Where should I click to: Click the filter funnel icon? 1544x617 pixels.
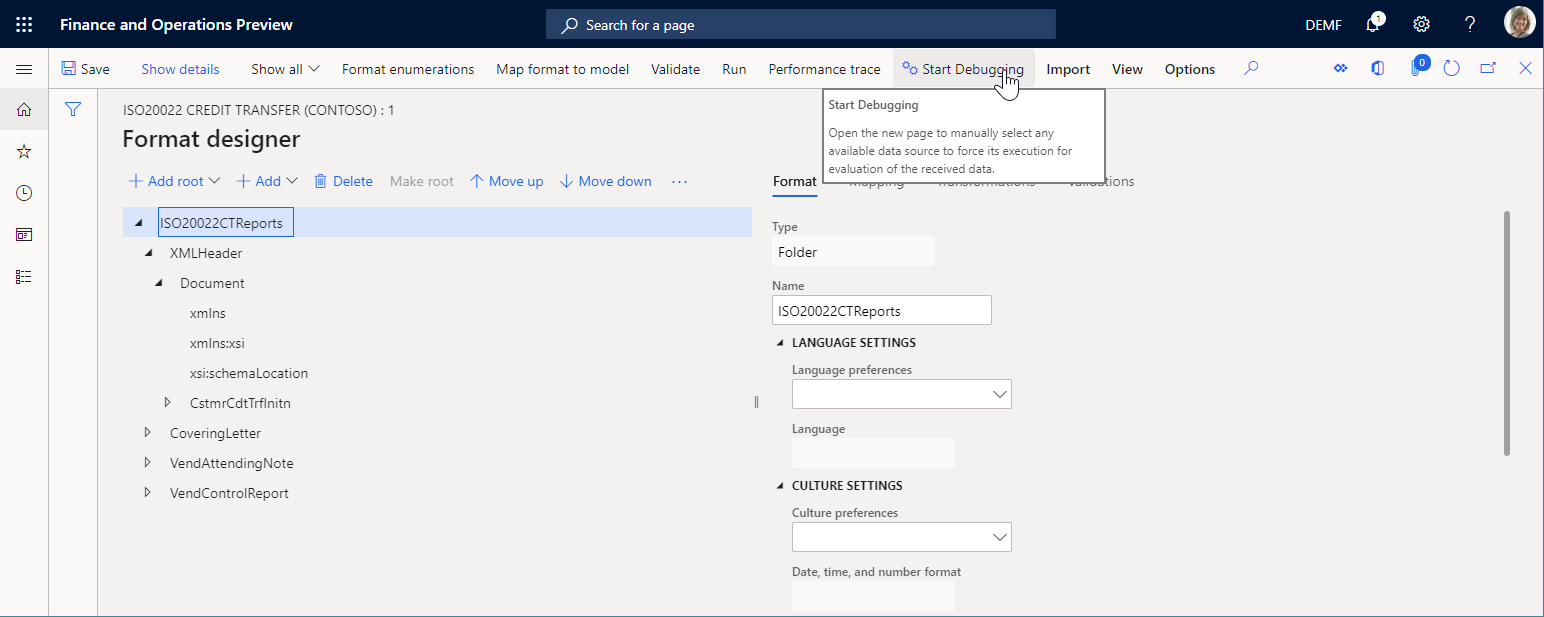72,109
